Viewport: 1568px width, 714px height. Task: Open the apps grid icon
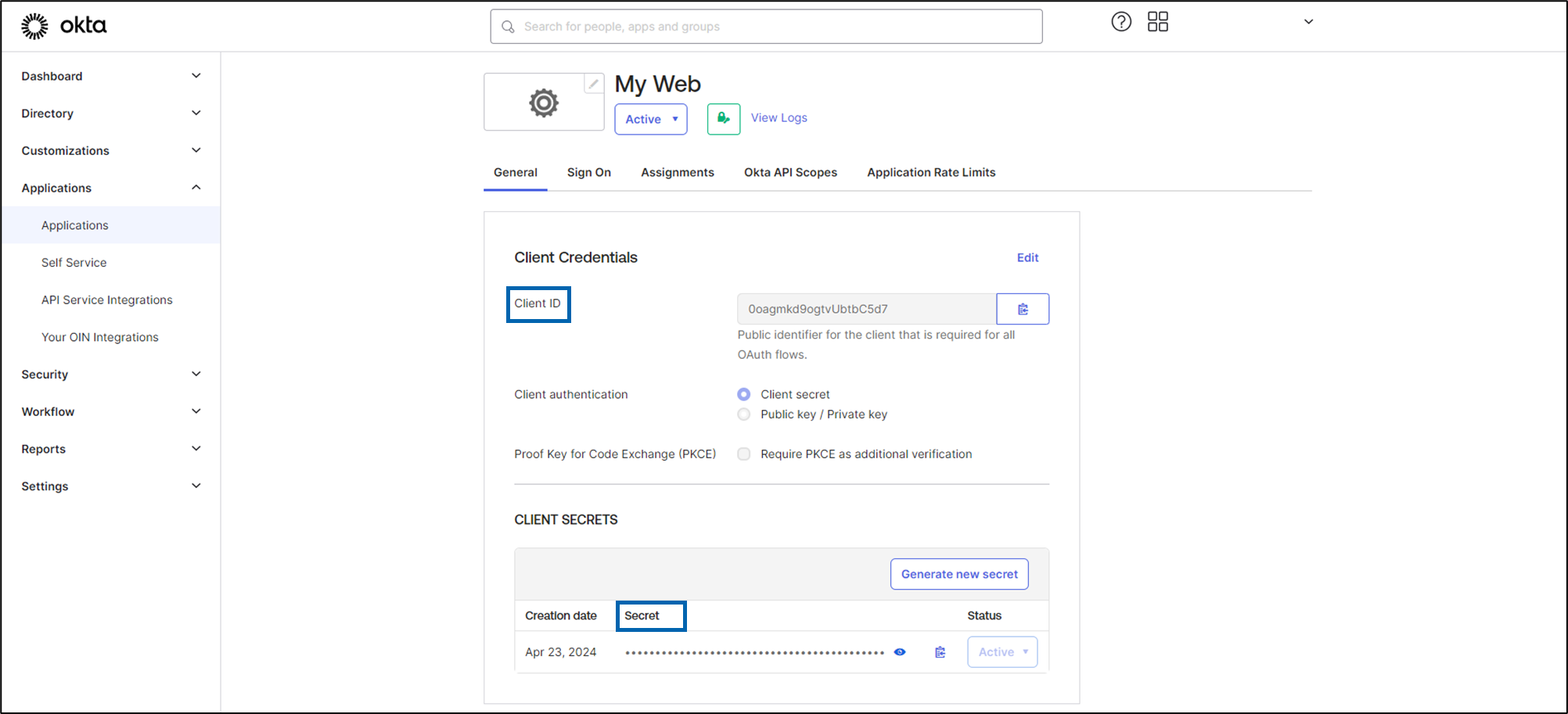click(1158, 22)
